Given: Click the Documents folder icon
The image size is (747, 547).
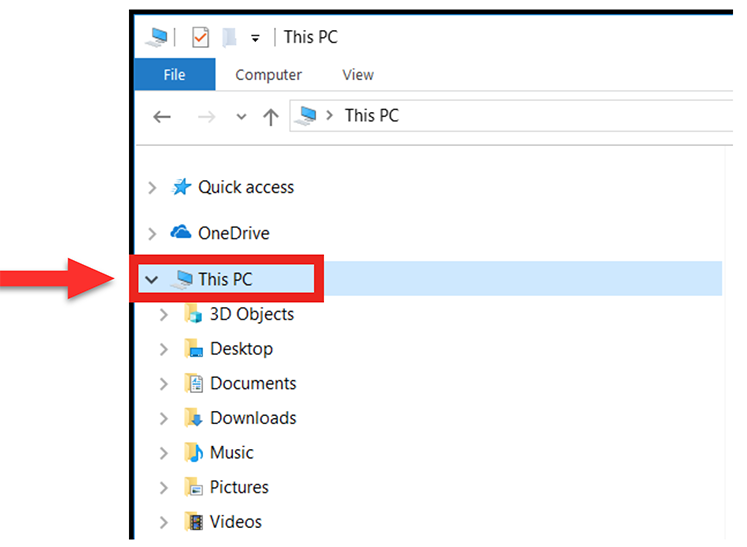Looking at the screenshot, I should click(194, 383).
